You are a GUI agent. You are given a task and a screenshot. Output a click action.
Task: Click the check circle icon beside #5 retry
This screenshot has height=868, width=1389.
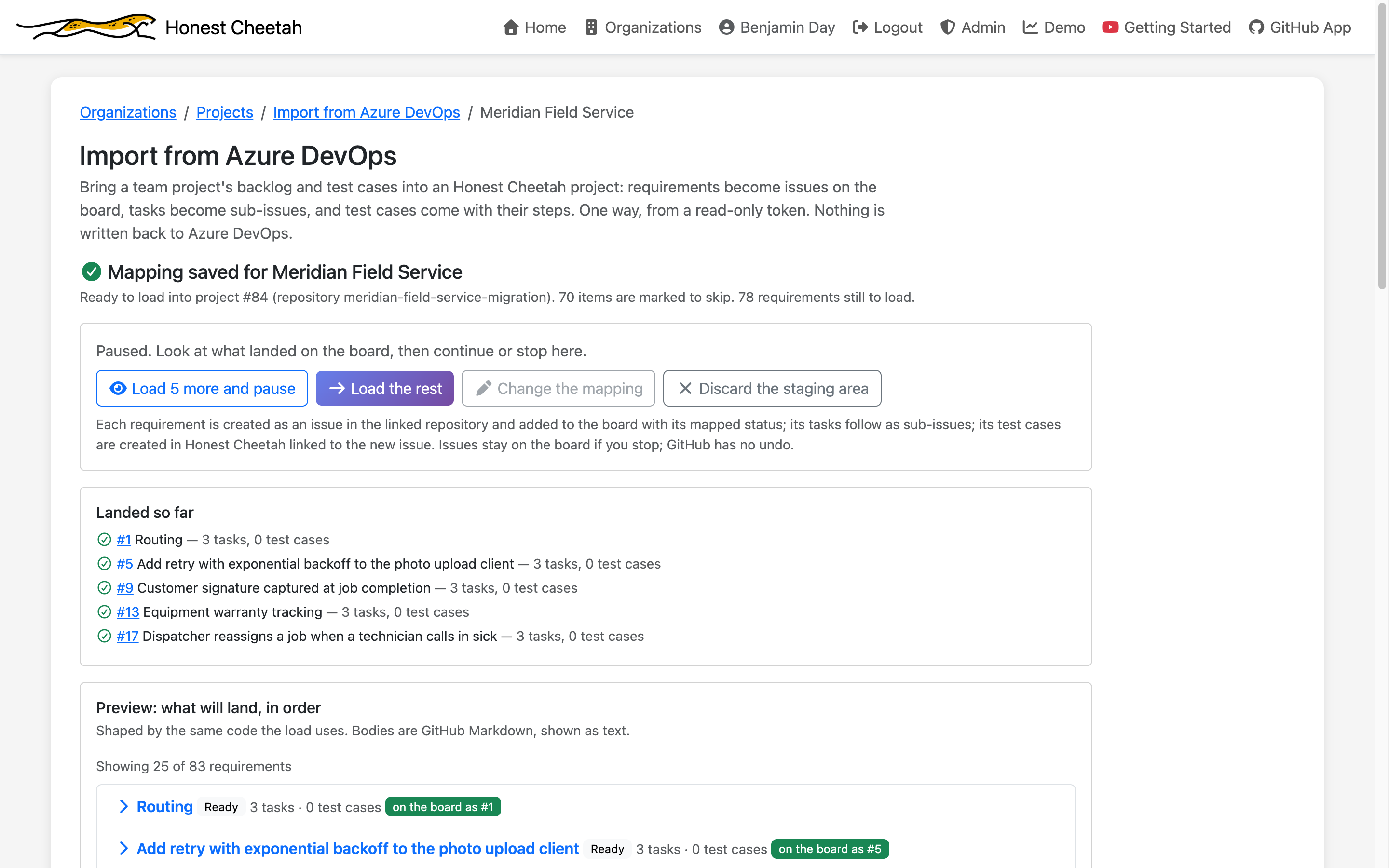click(104, 564)
